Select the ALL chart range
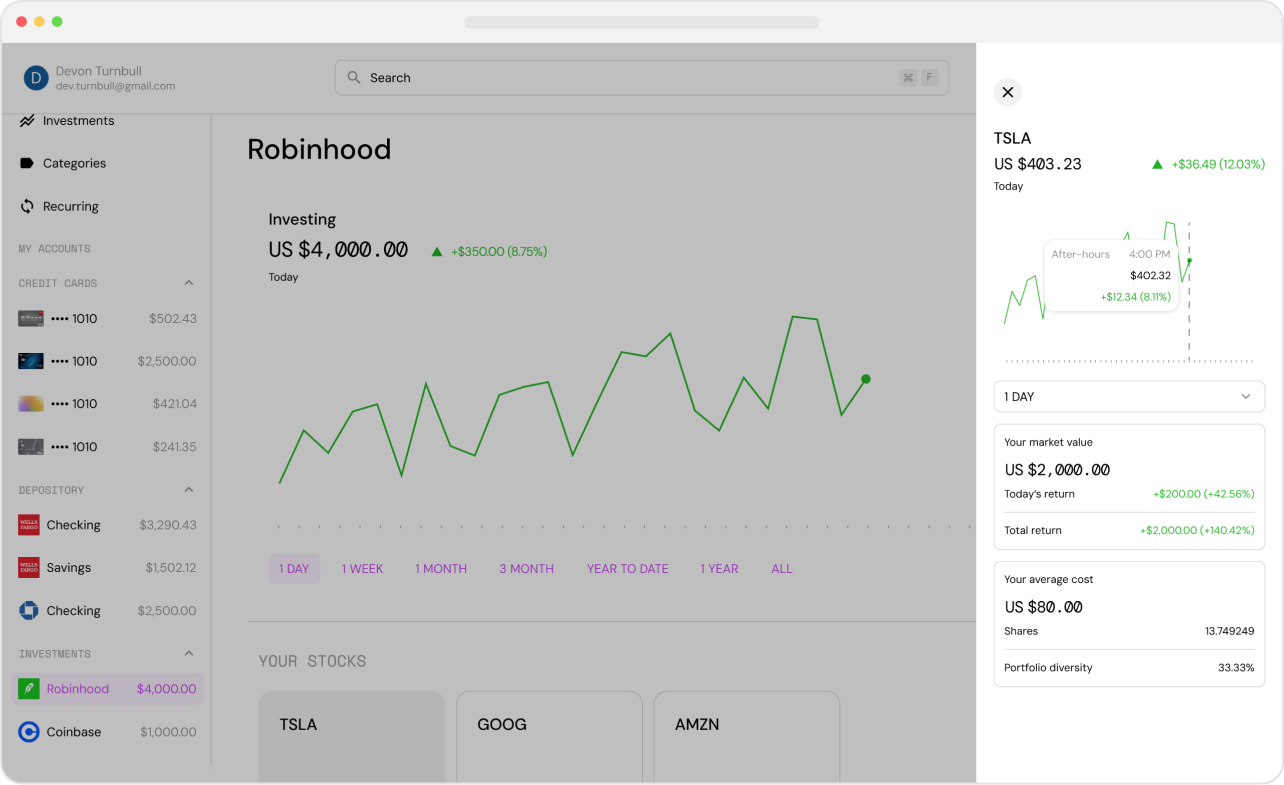Screen dimensions: 1284x785 click(x=782, y=569)
